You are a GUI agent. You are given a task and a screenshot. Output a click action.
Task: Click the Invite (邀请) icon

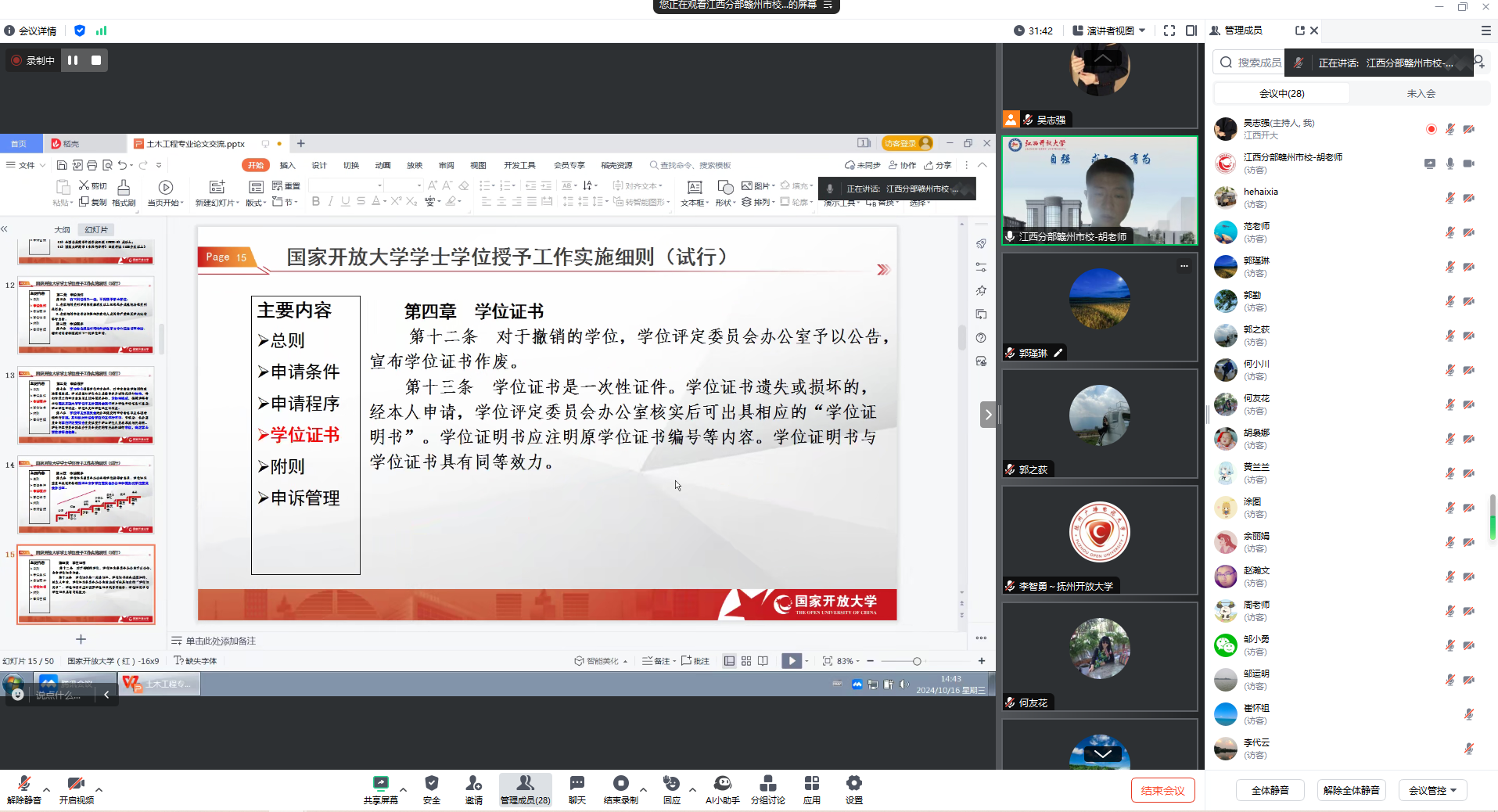click(473, 789)
